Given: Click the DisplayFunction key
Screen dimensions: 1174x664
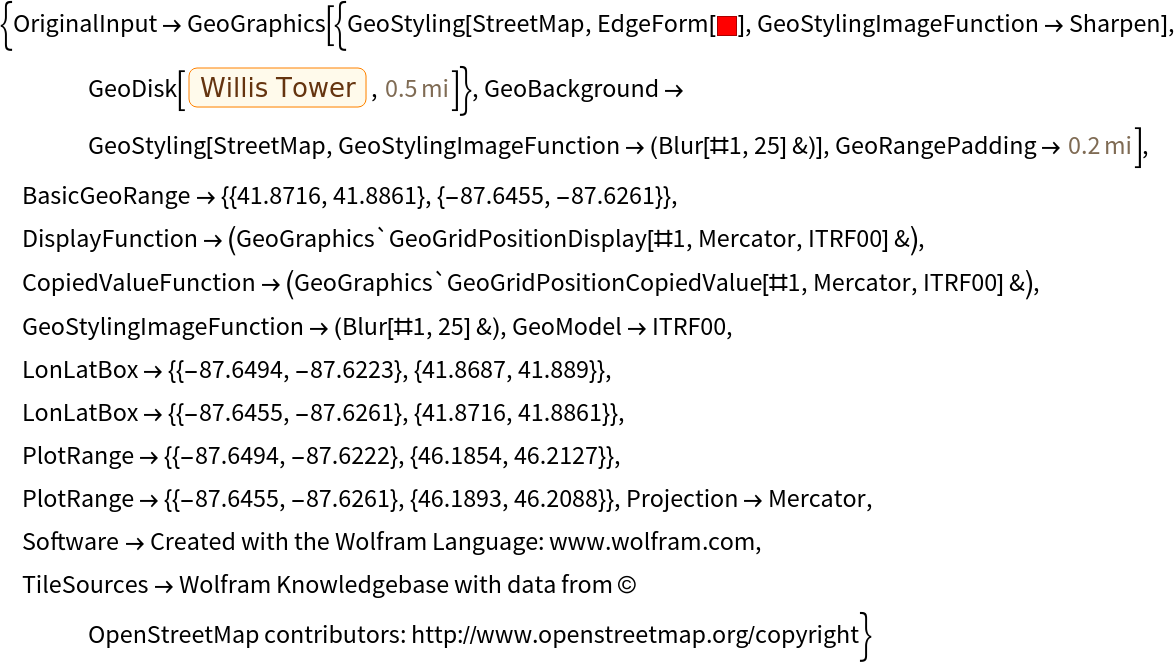Looking at the screenshot, I should (109, 239).
